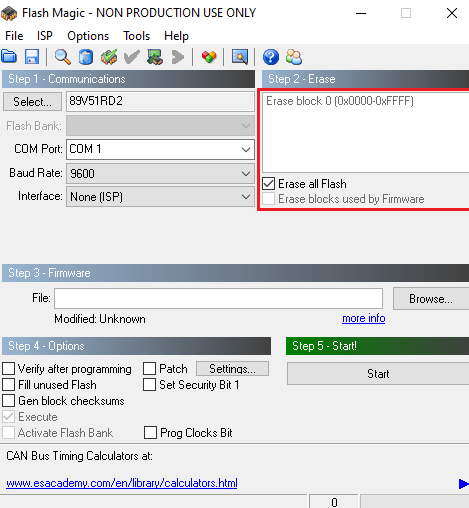Click the picture with wand toolbar icon

[240, 57]
